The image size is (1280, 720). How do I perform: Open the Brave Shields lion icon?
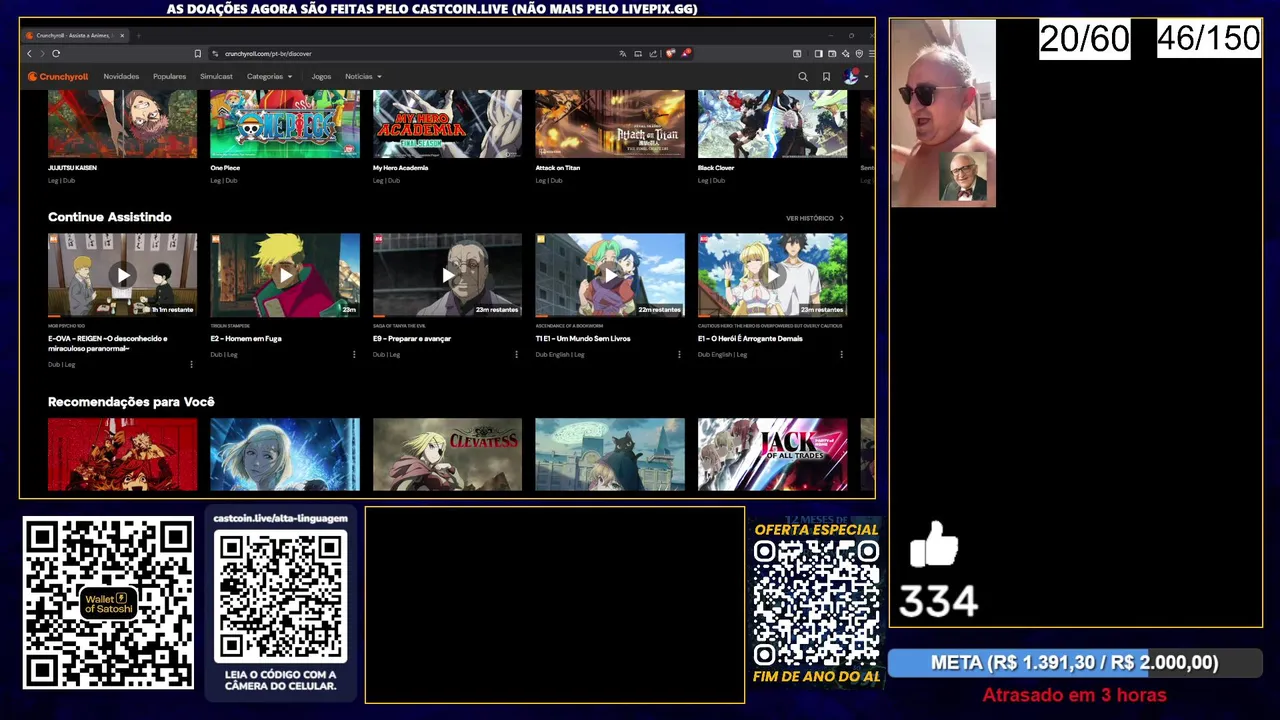pyautogui.click(x=671, y=53)
